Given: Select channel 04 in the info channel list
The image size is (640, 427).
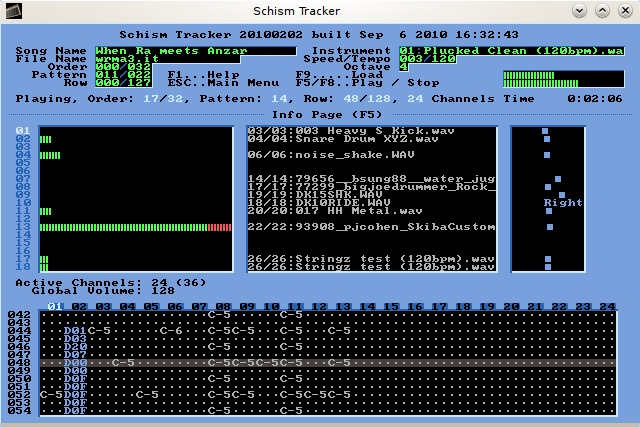Looking at the screenshot, I should coord(23,155).
